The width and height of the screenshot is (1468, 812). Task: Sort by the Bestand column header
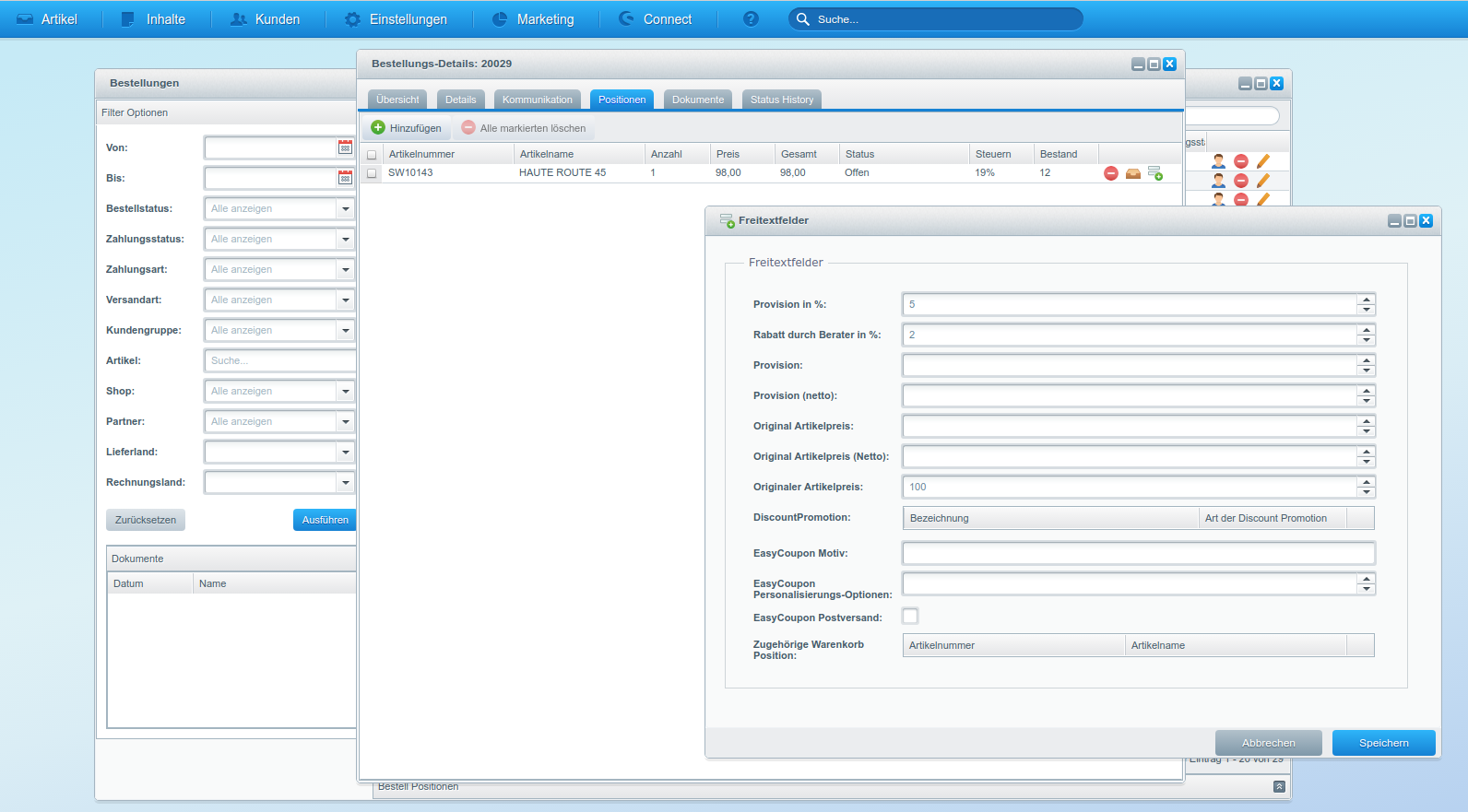1067,154
